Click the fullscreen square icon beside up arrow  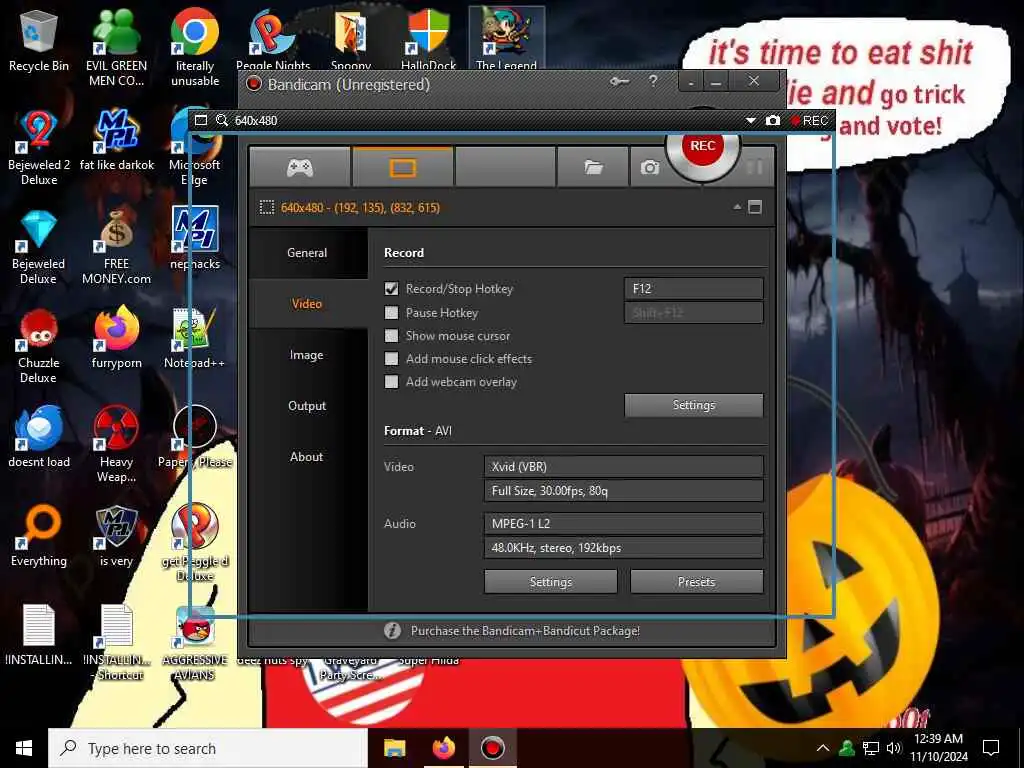(x=755, y=207)
